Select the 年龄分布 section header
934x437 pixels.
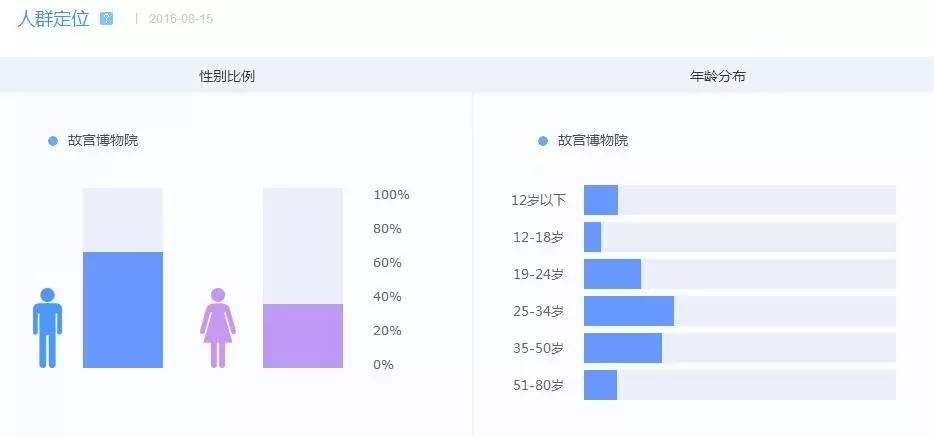tap(717, 76)
